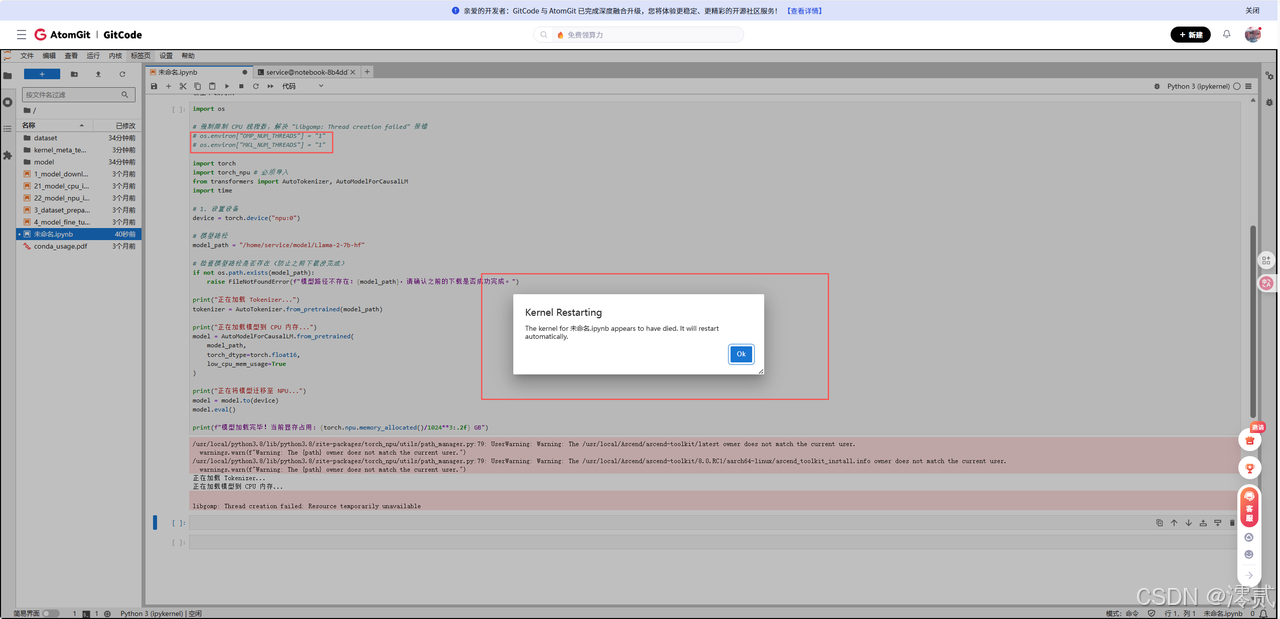Open the 设置 menu
Viewport: 1280px width, 619px height.
166,56
